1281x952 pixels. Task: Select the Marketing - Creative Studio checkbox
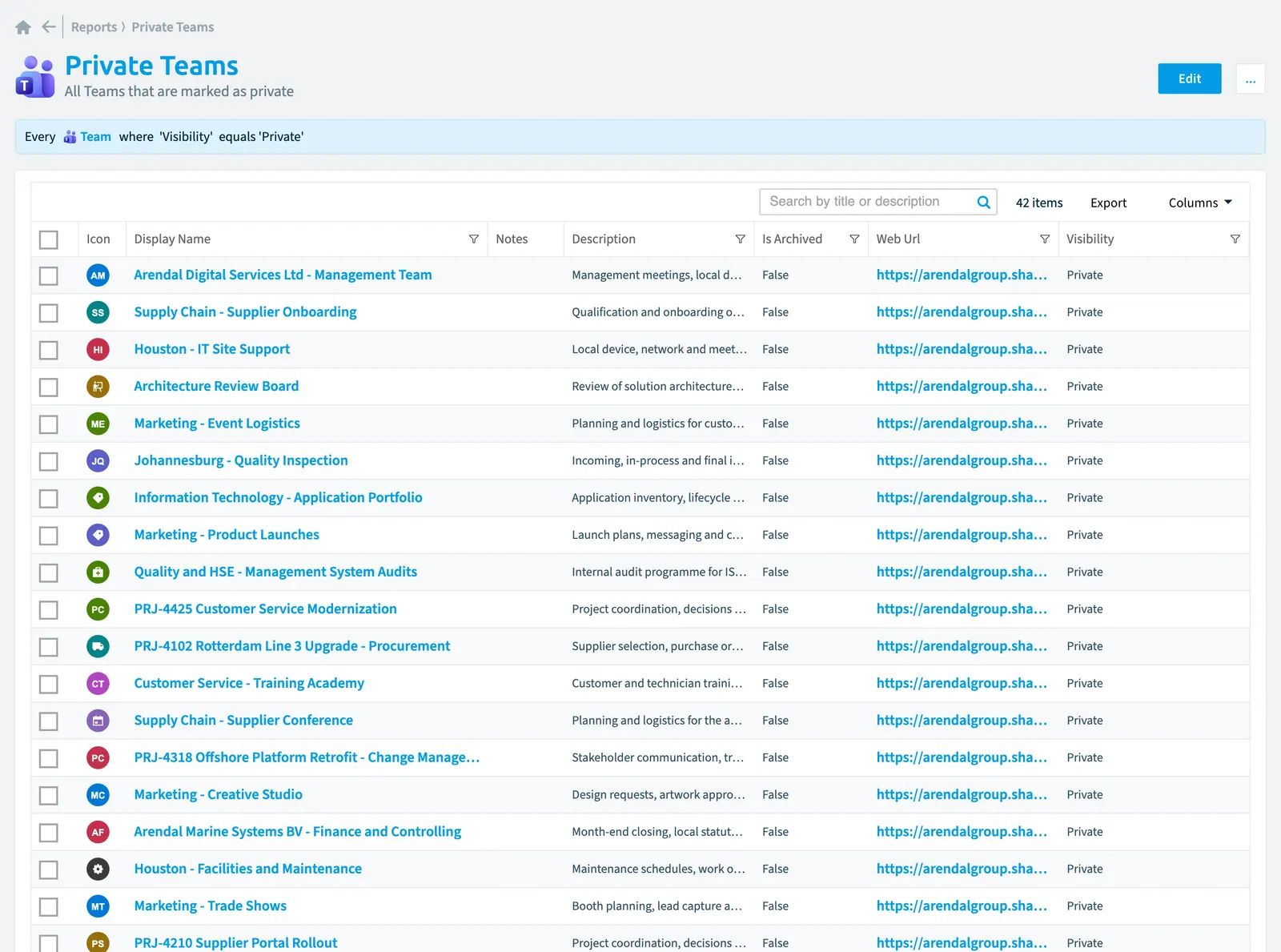coord(49,795)
